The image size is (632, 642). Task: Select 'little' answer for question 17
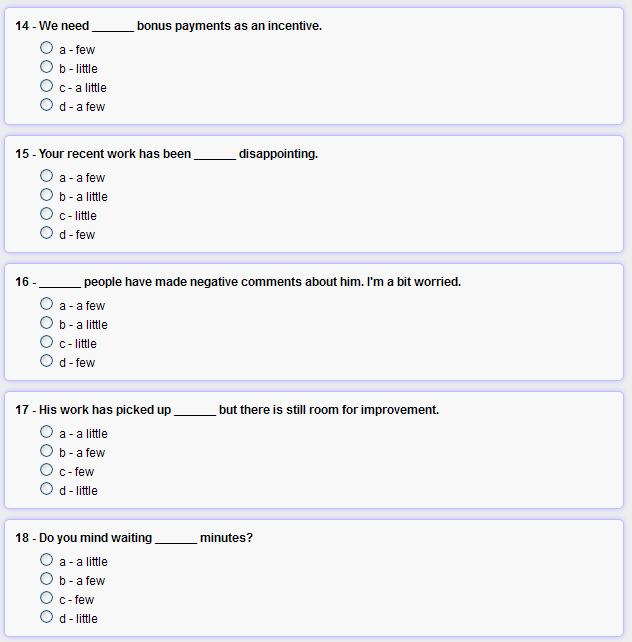pos(47,489)
